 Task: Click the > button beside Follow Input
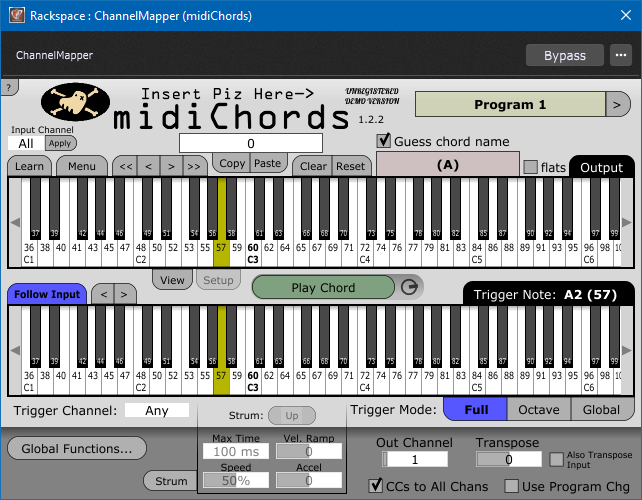[124, 294]
